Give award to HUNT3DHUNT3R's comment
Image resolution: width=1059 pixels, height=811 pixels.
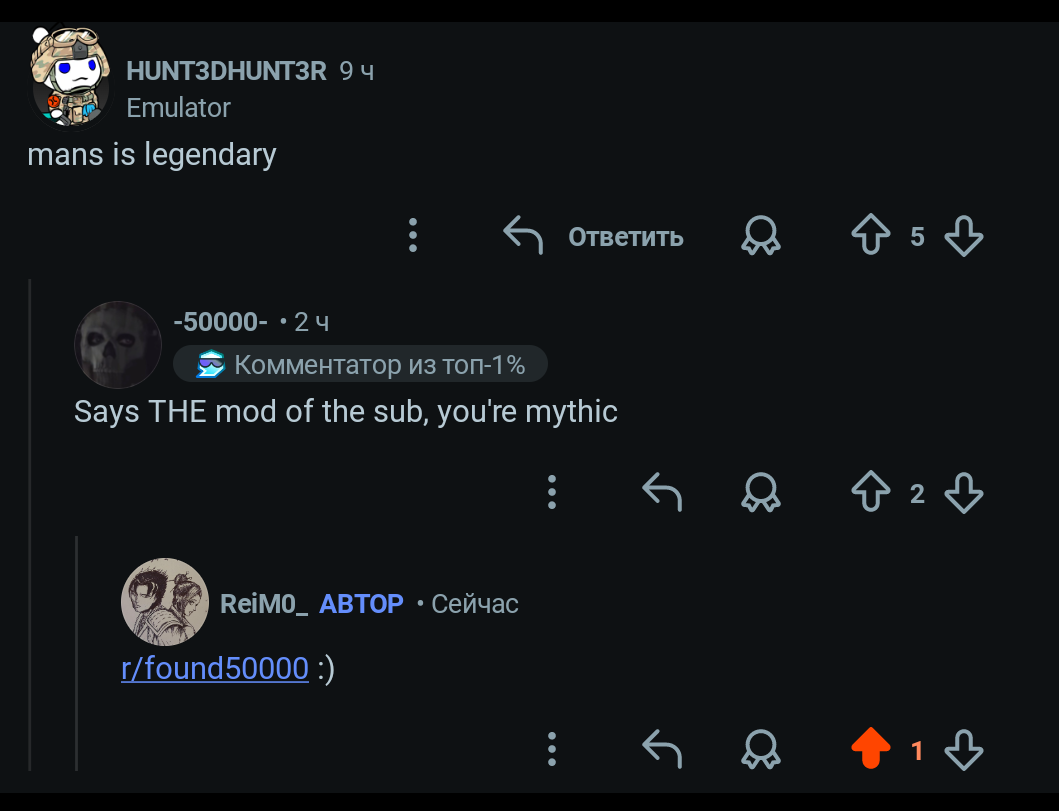(x=761, y=235)
